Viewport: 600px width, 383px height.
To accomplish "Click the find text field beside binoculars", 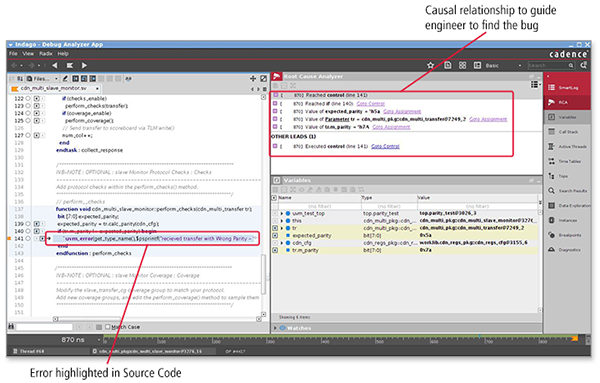I will 44,327.
